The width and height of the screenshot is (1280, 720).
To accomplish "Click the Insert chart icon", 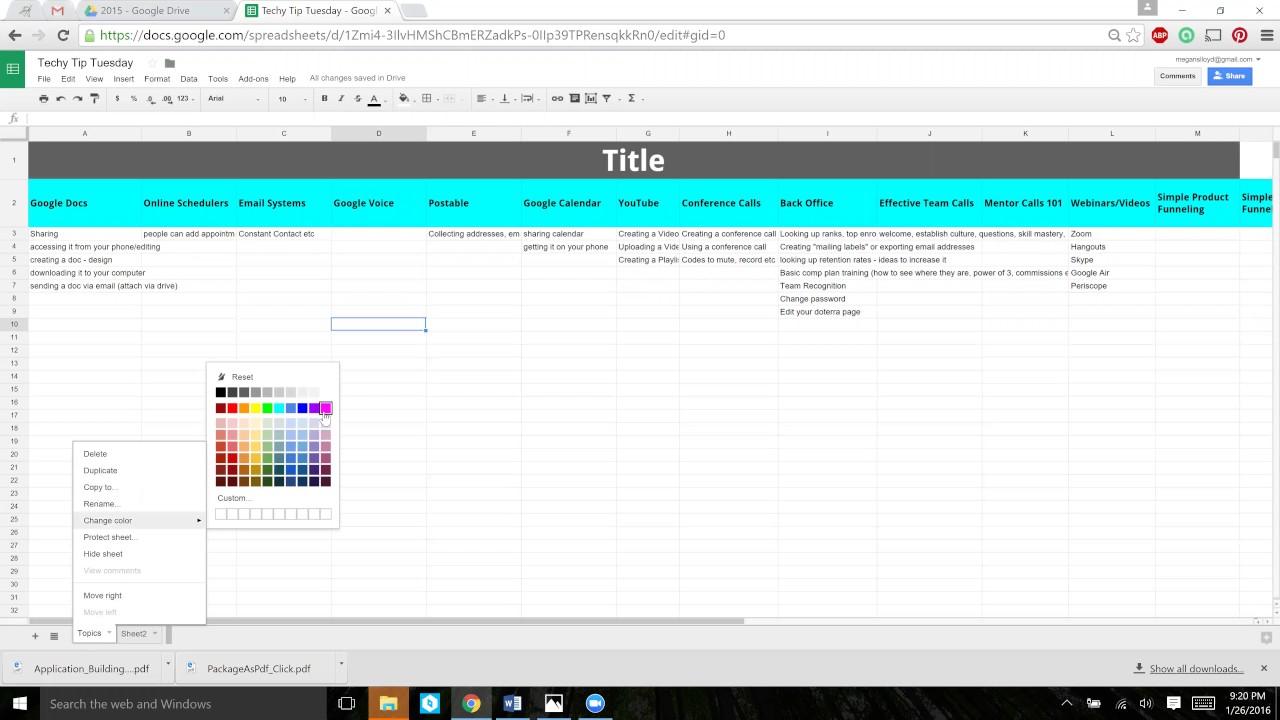I will [x=591, y=98].
